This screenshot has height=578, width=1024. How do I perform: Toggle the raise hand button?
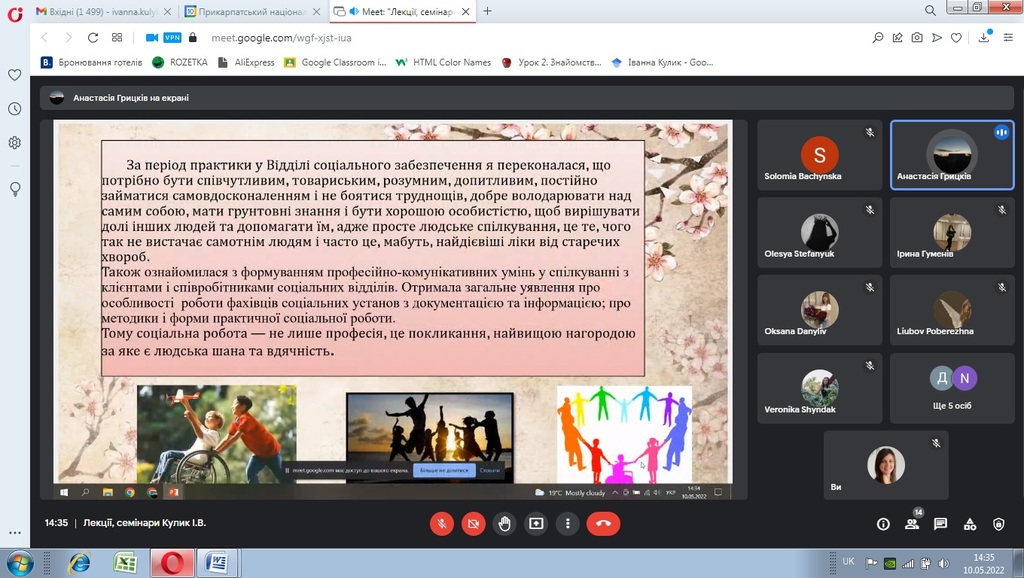[x=505, y=523]
